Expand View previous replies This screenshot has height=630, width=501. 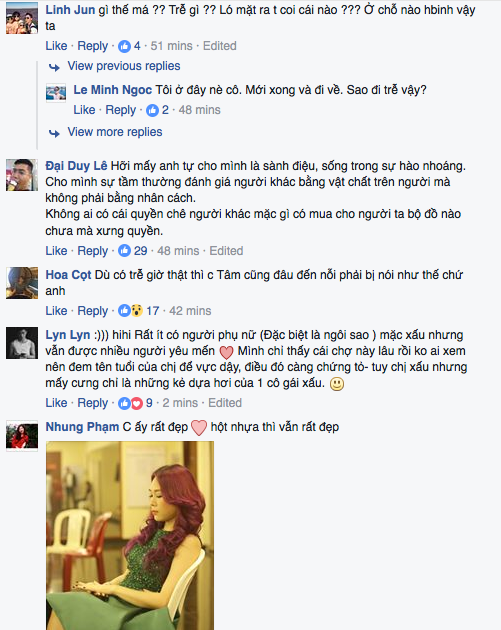[124, 66]
